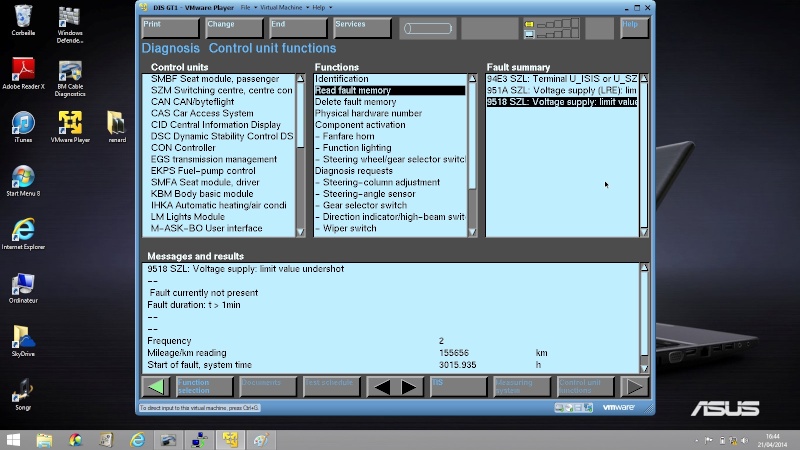Select Delete fault memory function
This screenshot has width=800, height=450.
[x=356, y=102]
